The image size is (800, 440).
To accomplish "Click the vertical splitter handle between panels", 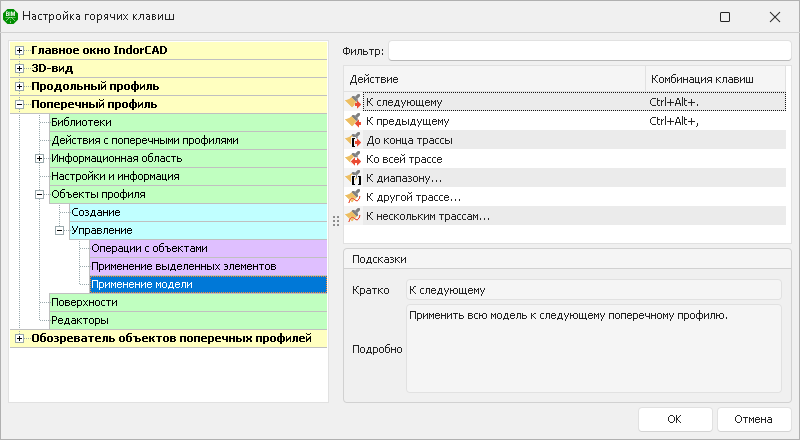I will click(x=336, y=220).
